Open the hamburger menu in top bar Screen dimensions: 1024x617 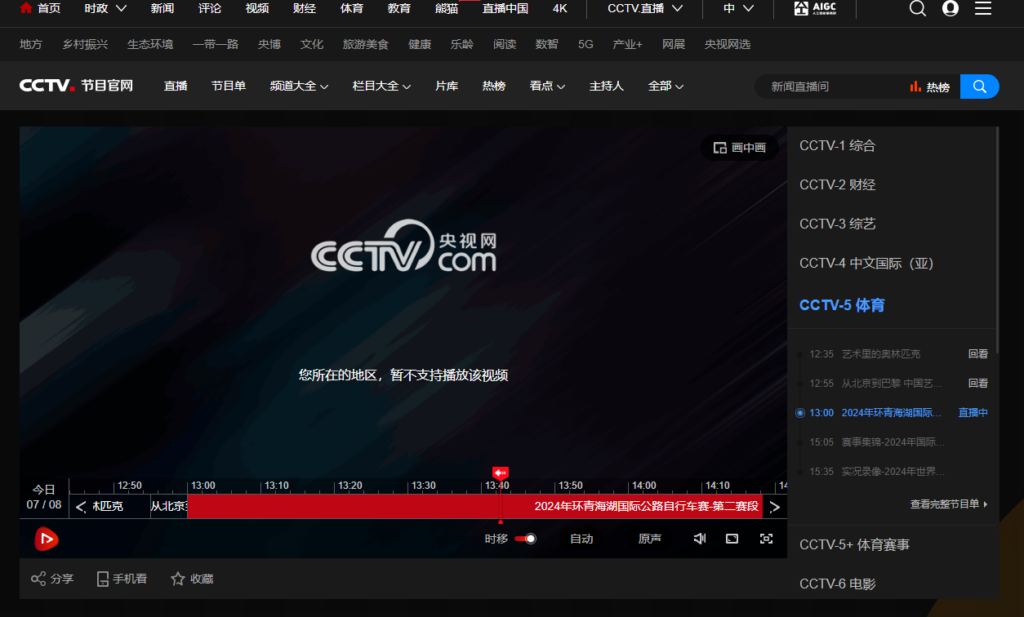click(983, 9)
